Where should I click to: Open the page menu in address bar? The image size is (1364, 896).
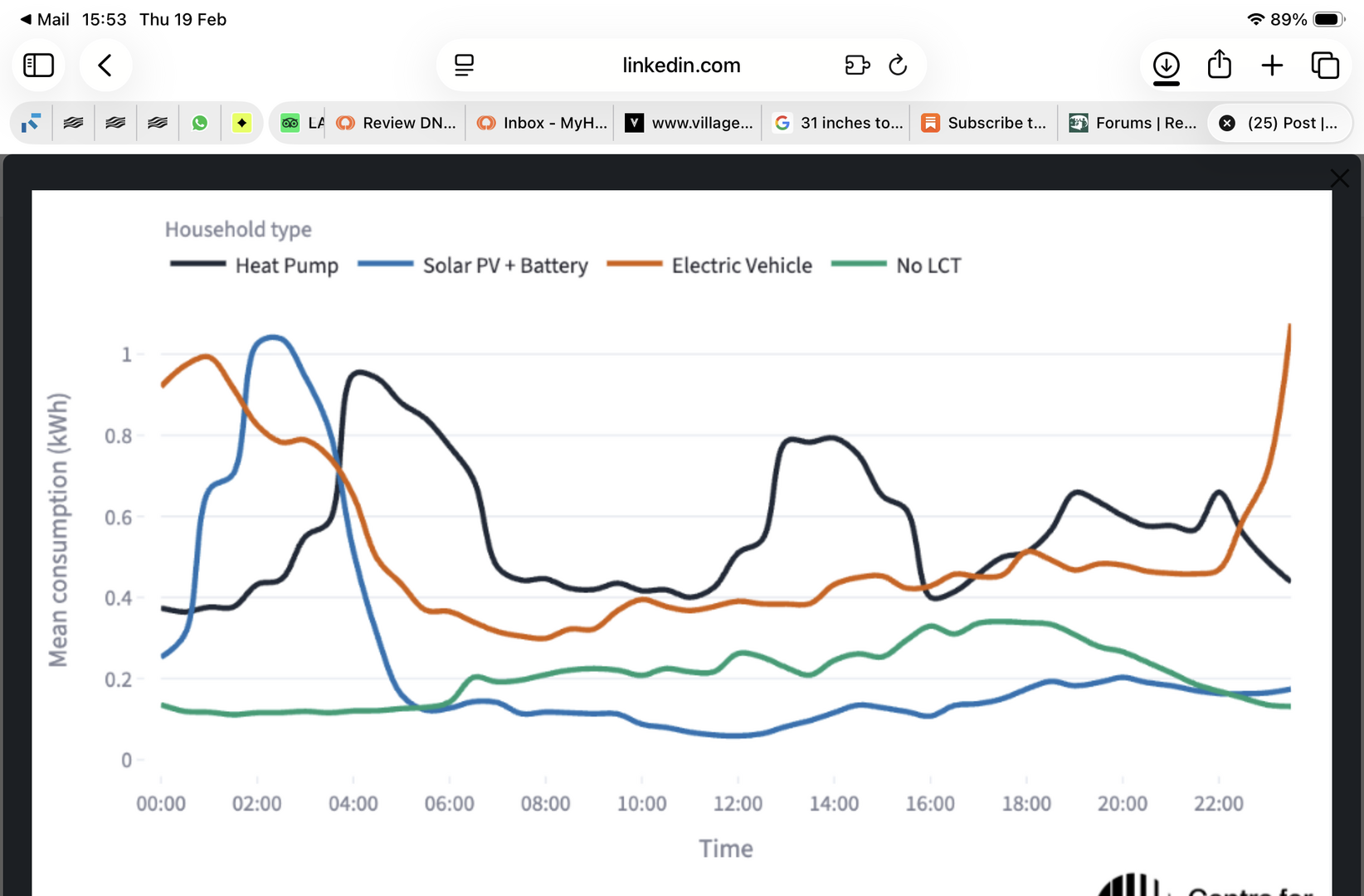pyautogui.click(x=465, y=65)
